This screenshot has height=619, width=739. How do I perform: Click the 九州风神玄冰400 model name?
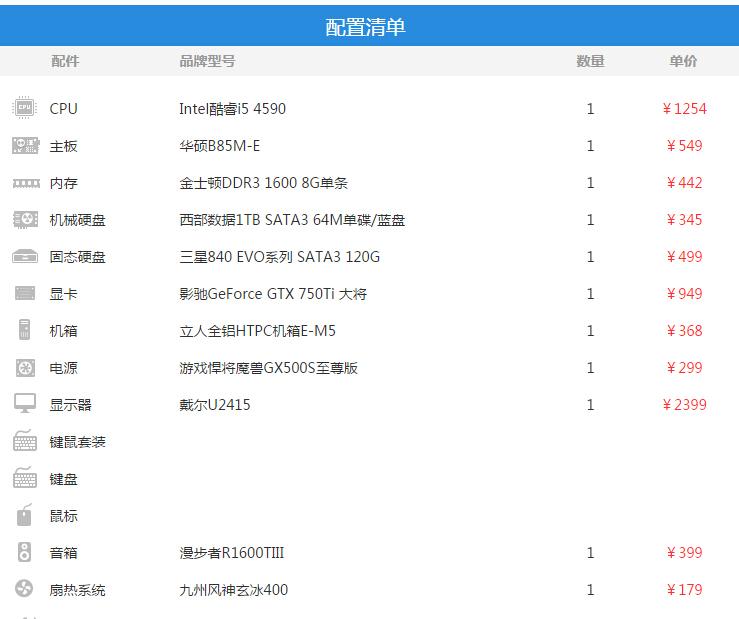pos(233,590)
